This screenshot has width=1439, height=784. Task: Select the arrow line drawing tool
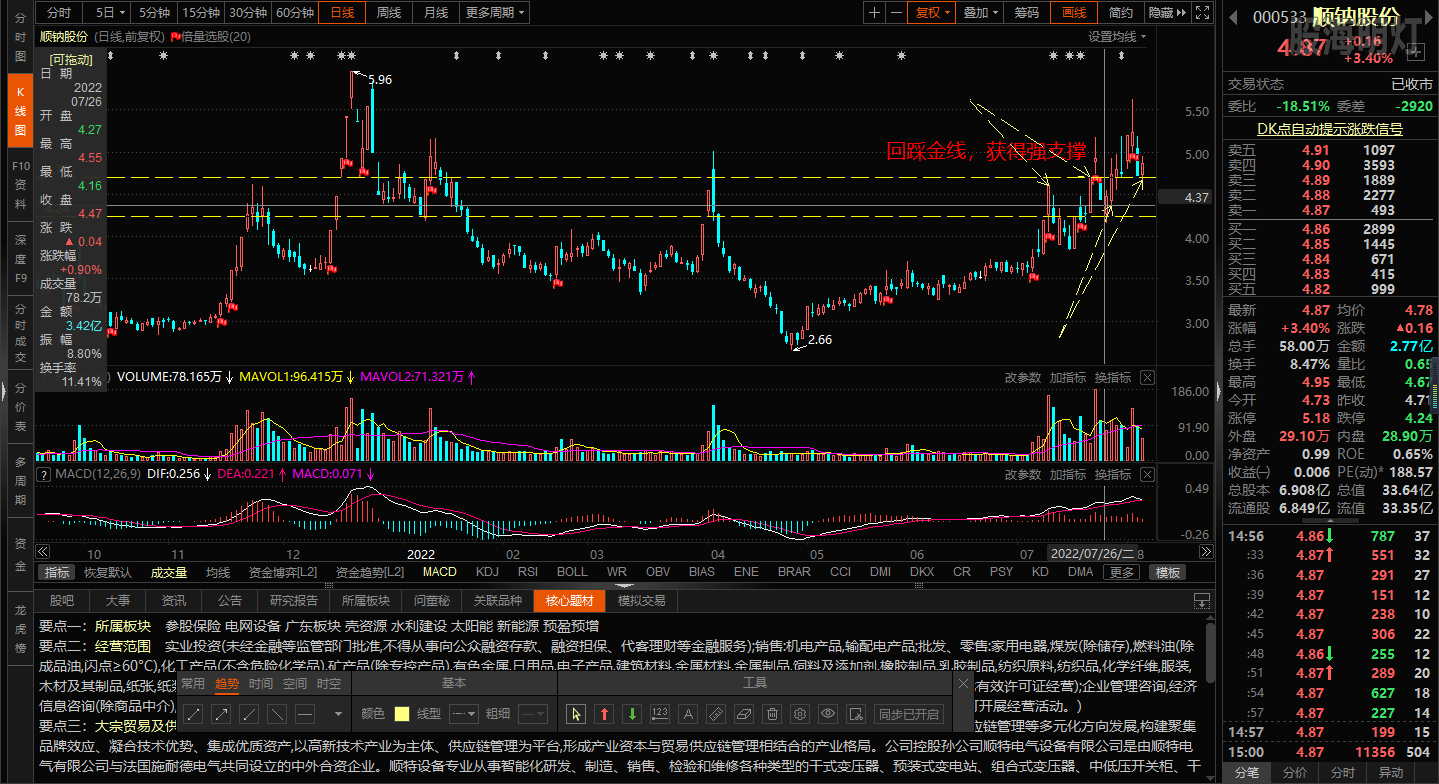pyautogui.click(x=222, y=714)
